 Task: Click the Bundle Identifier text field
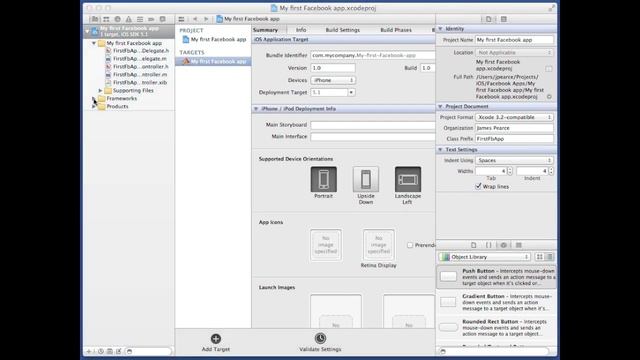[373, 55]
